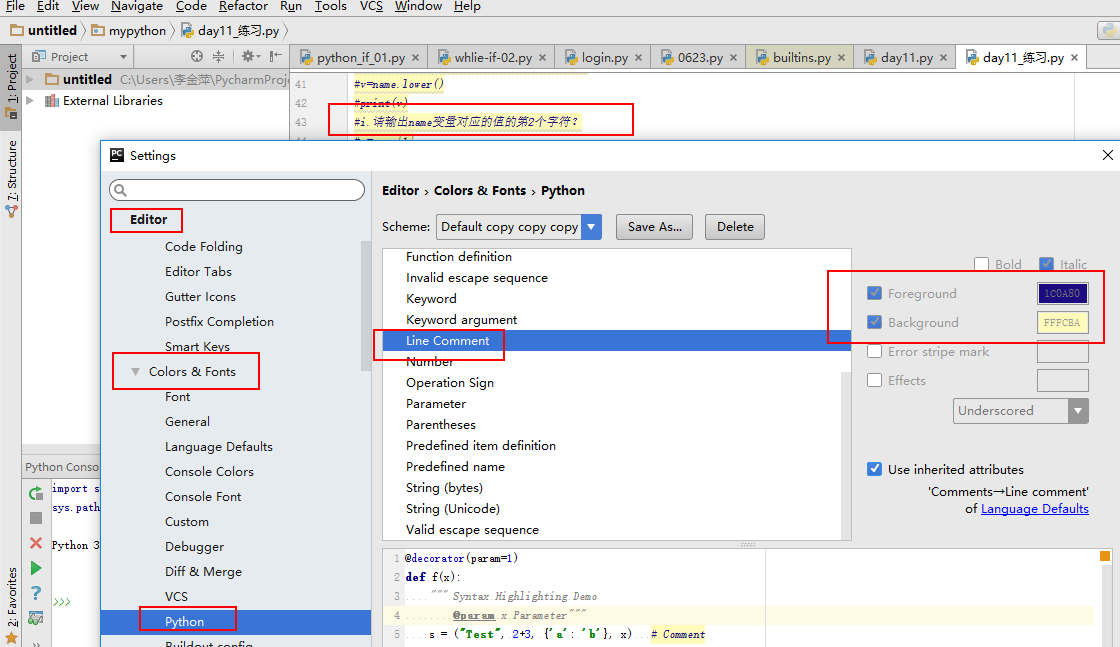
Task: Open the 2: Favorites side tool tab
Action: click(x=11, y=607)
